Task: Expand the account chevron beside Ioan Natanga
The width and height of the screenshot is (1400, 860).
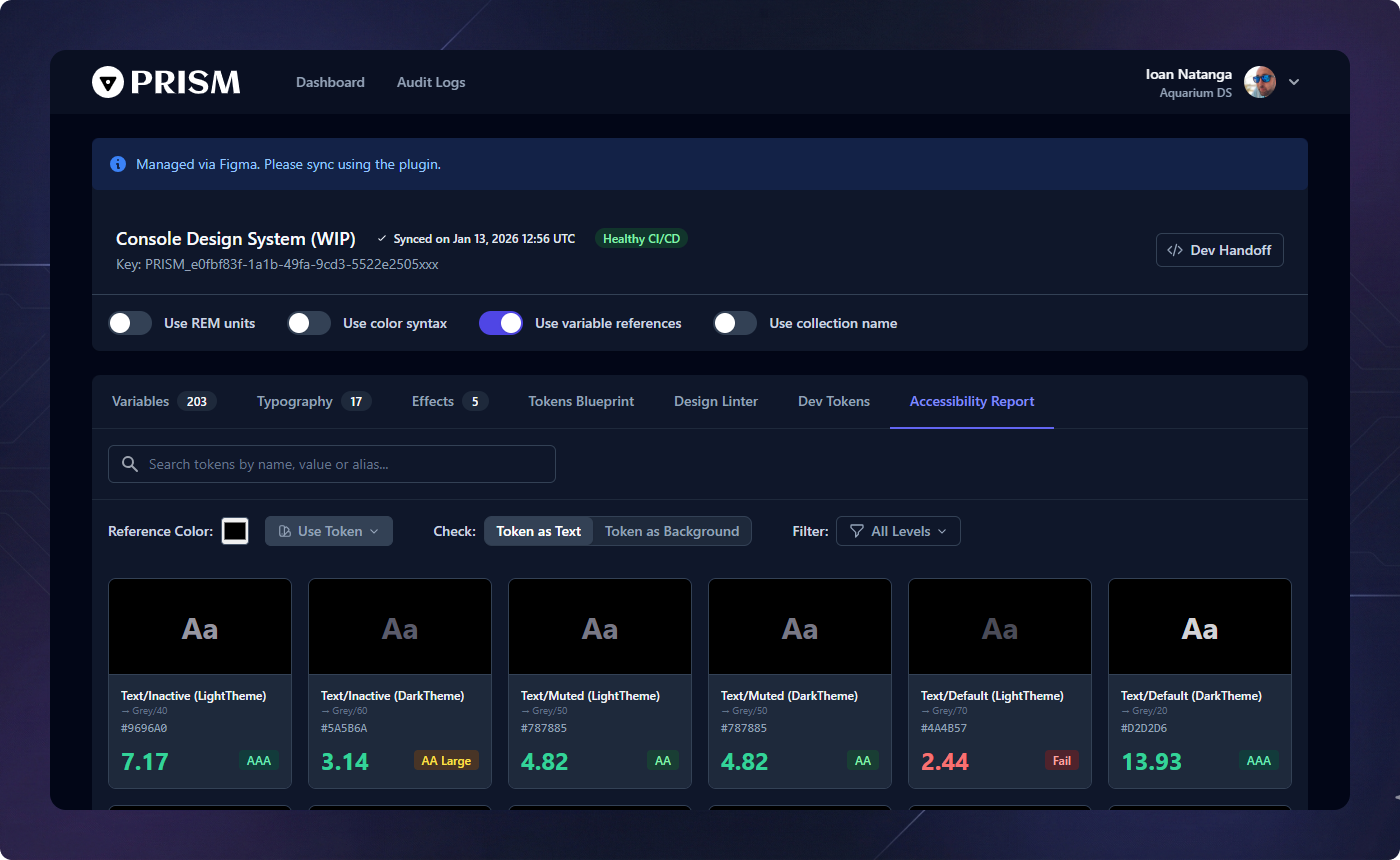Action: (1294, 82)
